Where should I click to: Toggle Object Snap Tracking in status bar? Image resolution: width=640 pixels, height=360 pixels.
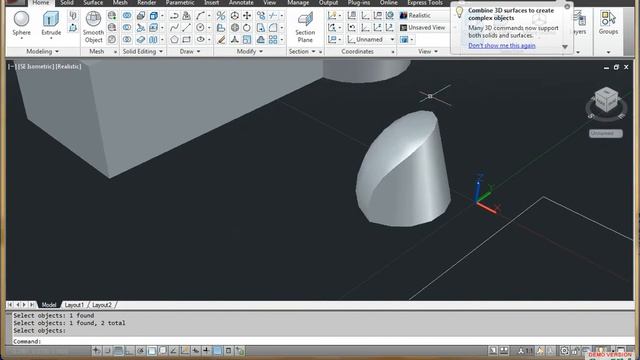tap(173, 351)
